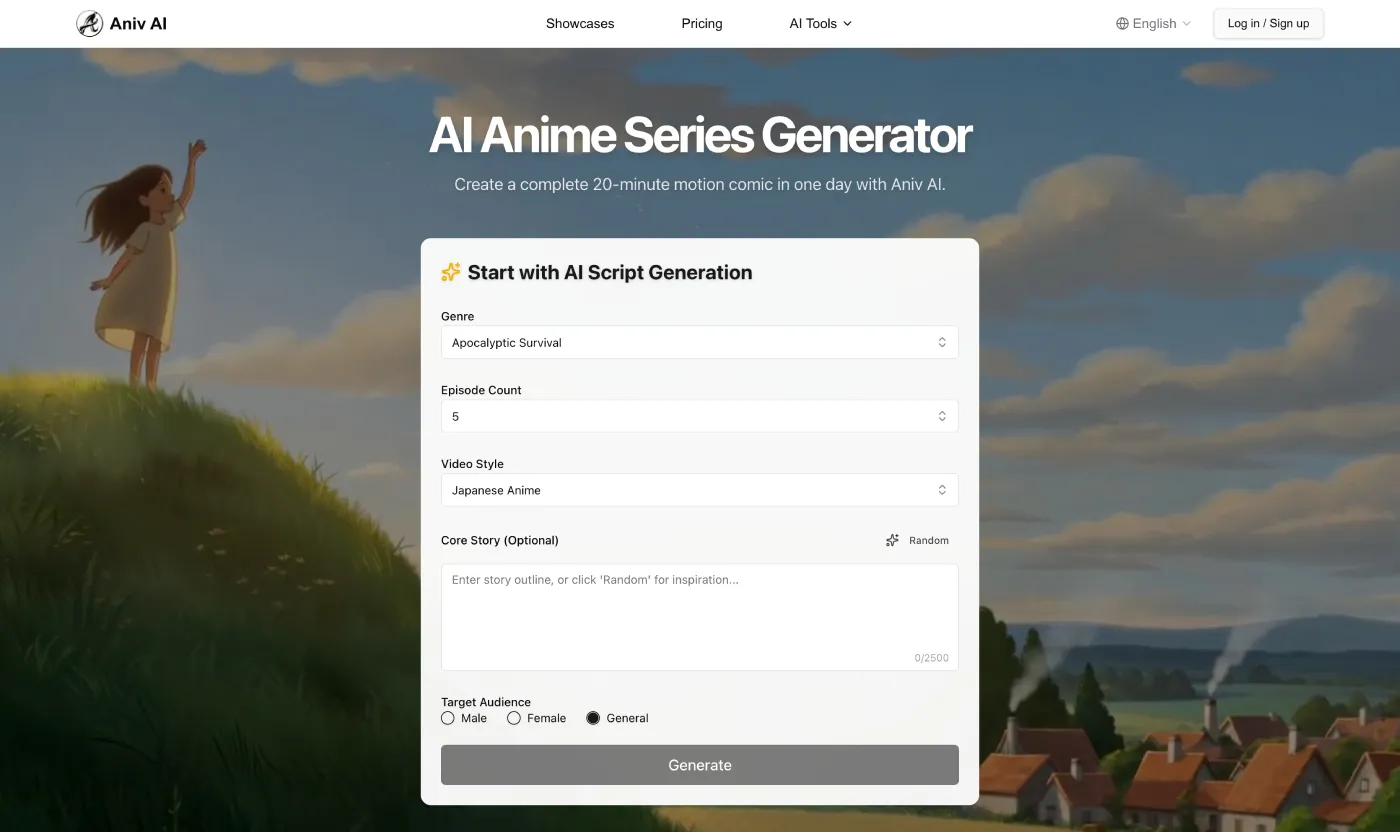Go to Showcases in the top navigation
This screenshot has height=832, width=1400.
click(580, 24)
